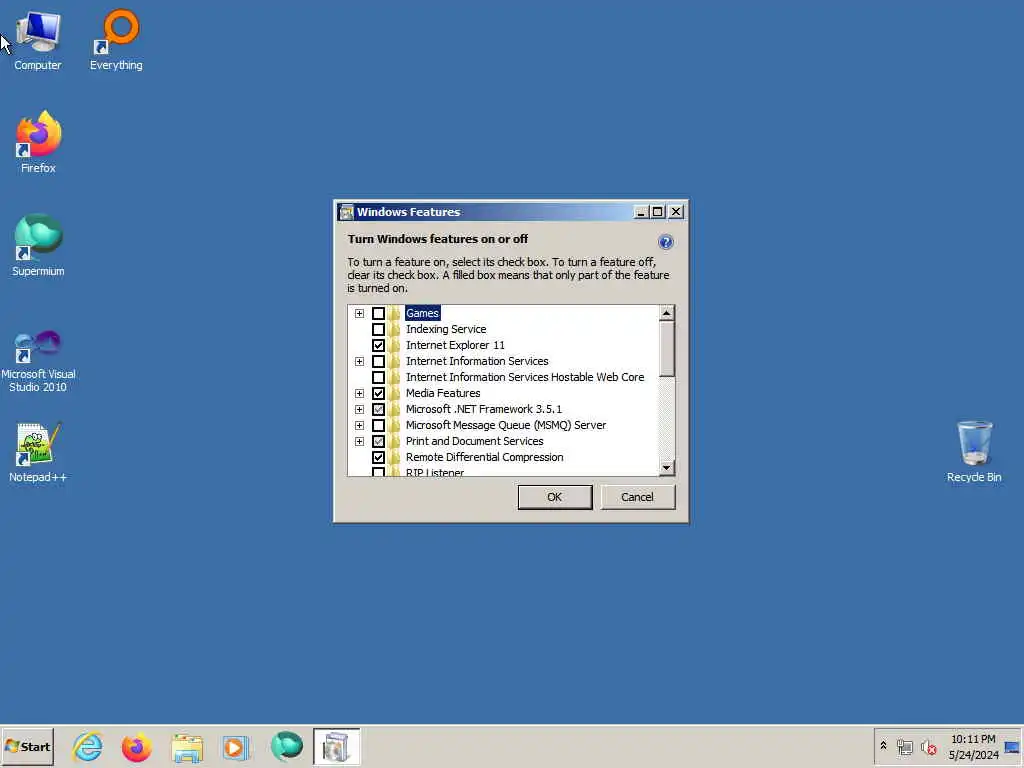Viewport: 1024px width, 768px height.
Task: Select the Recycle Bin icon
Action: click(974, 452)
